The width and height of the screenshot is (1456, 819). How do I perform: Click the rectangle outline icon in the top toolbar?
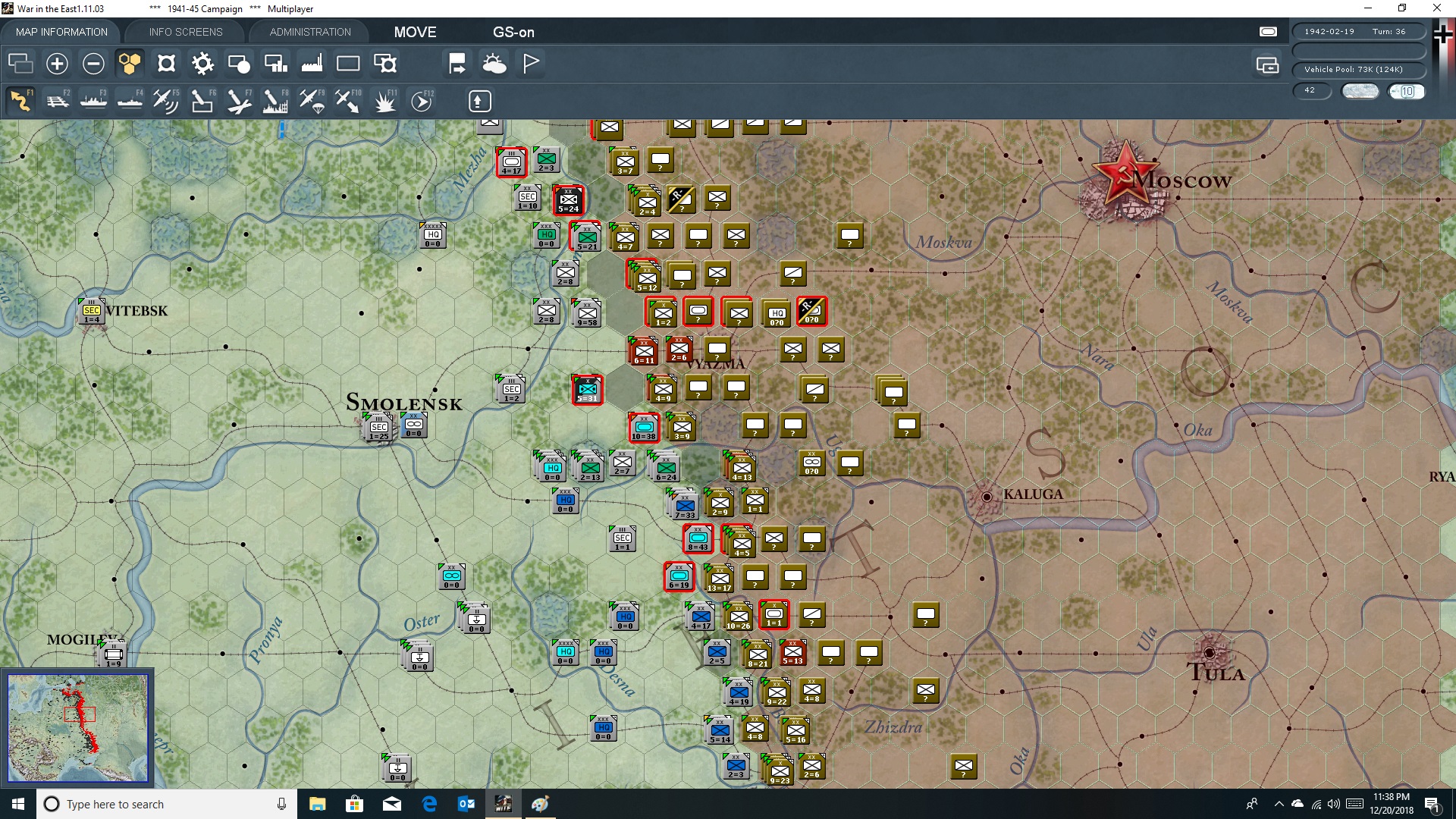click(348, 64)
